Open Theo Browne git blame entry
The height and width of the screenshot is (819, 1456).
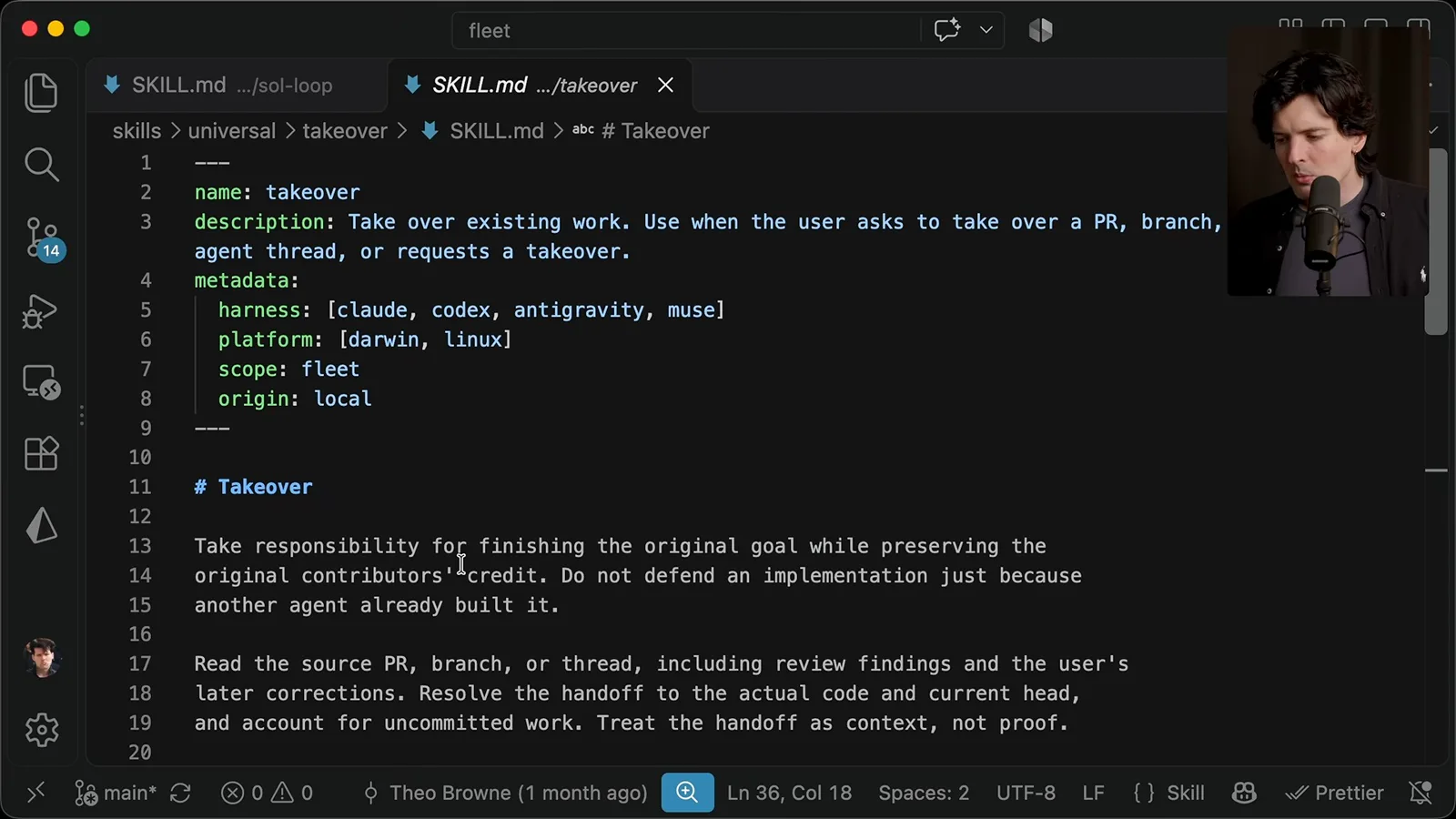tap(505, 793)
